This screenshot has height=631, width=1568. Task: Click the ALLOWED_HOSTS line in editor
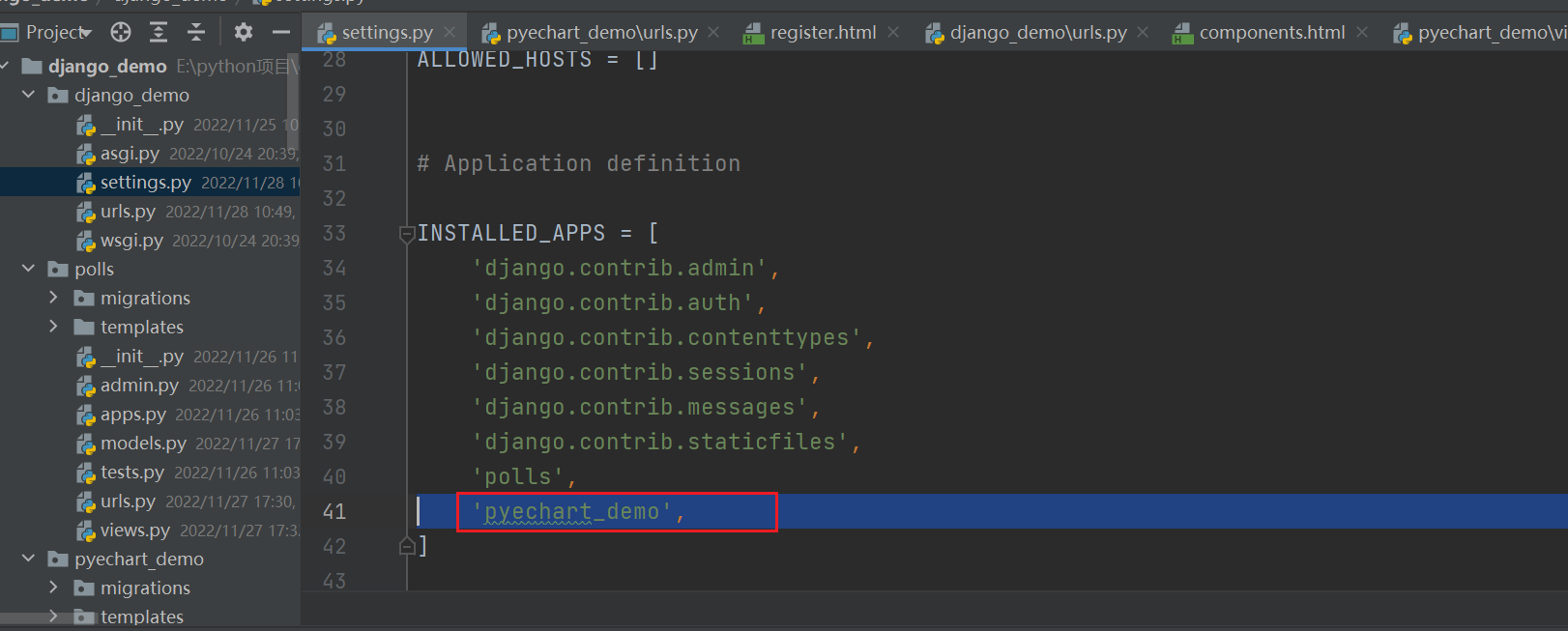coord(537,60)
